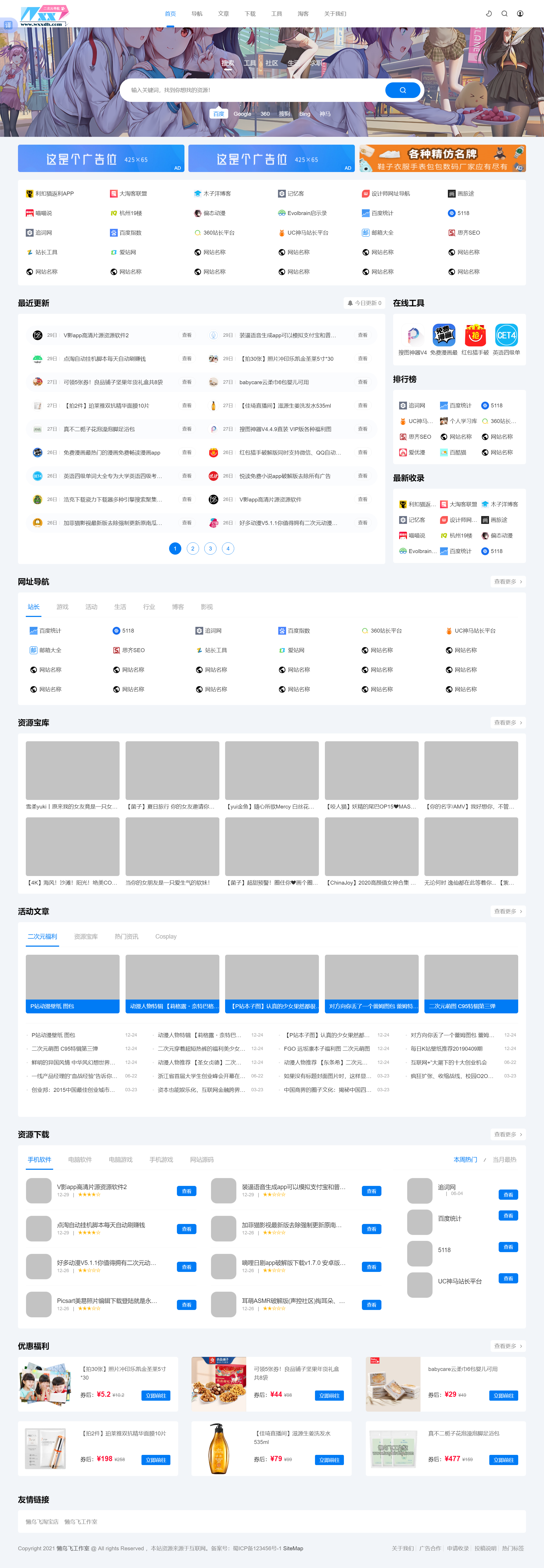Open the 文章 header menu item
Viewport: 544px width, 1568px height.
(x=223, y=13)
